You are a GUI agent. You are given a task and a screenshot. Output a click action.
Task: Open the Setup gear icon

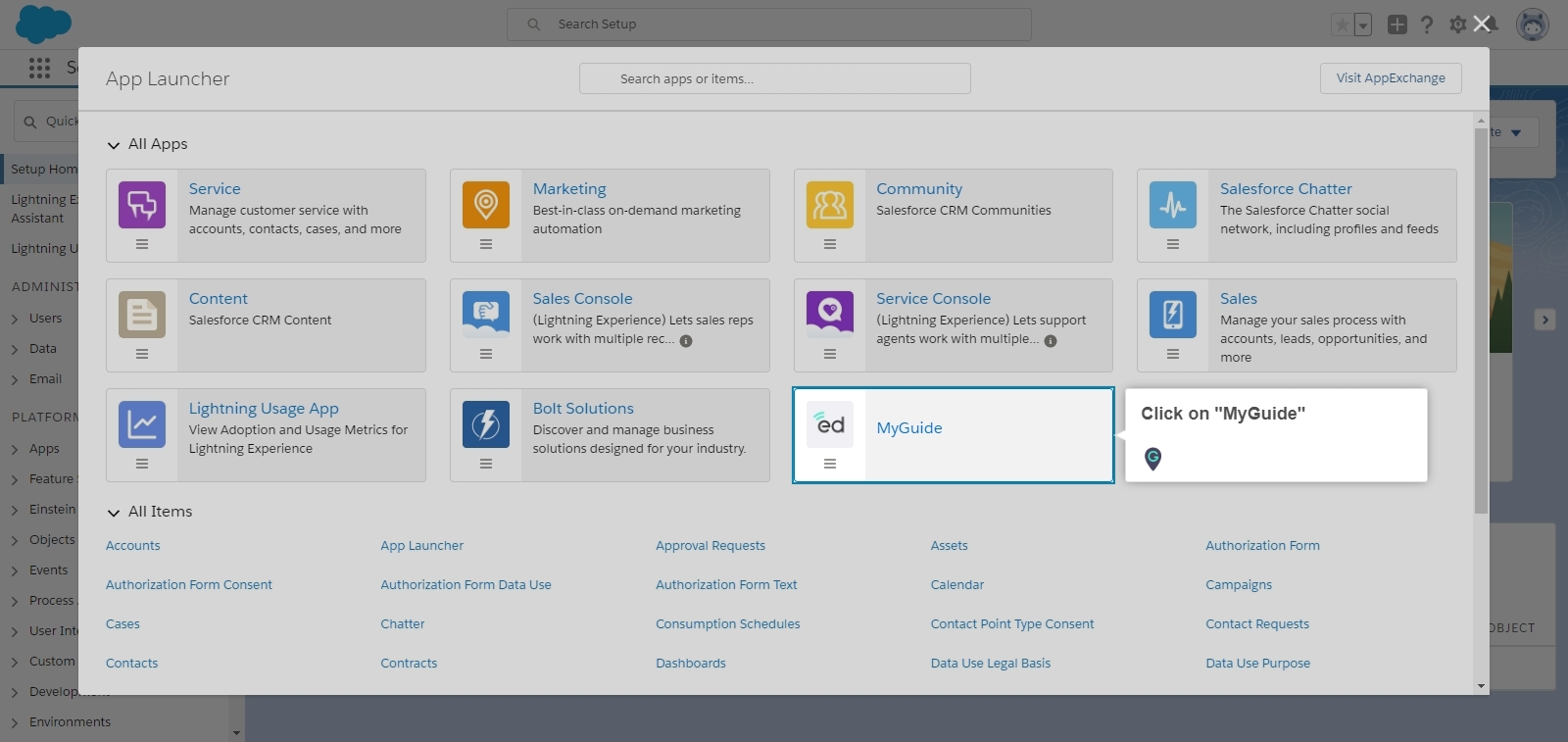[x=1458, y=25]
